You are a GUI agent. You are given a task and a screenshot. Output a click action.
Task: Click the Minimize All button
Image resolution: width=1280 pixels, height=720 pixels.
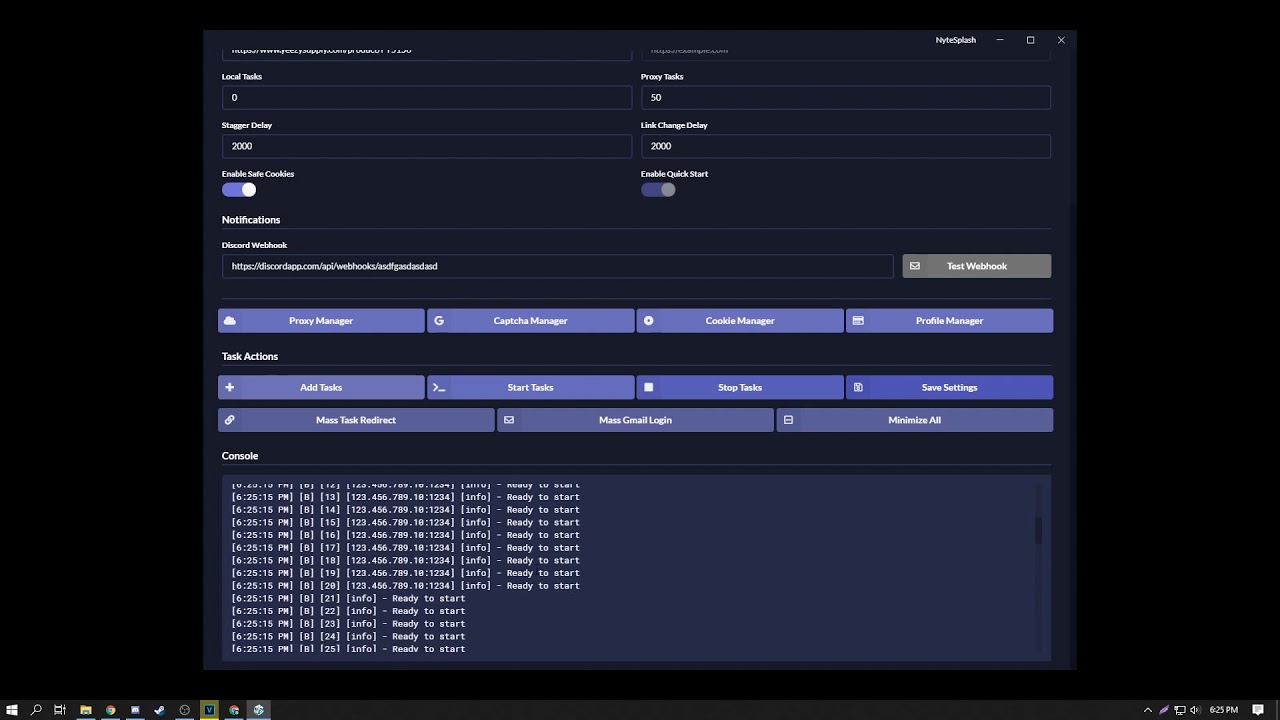[914, 420]
